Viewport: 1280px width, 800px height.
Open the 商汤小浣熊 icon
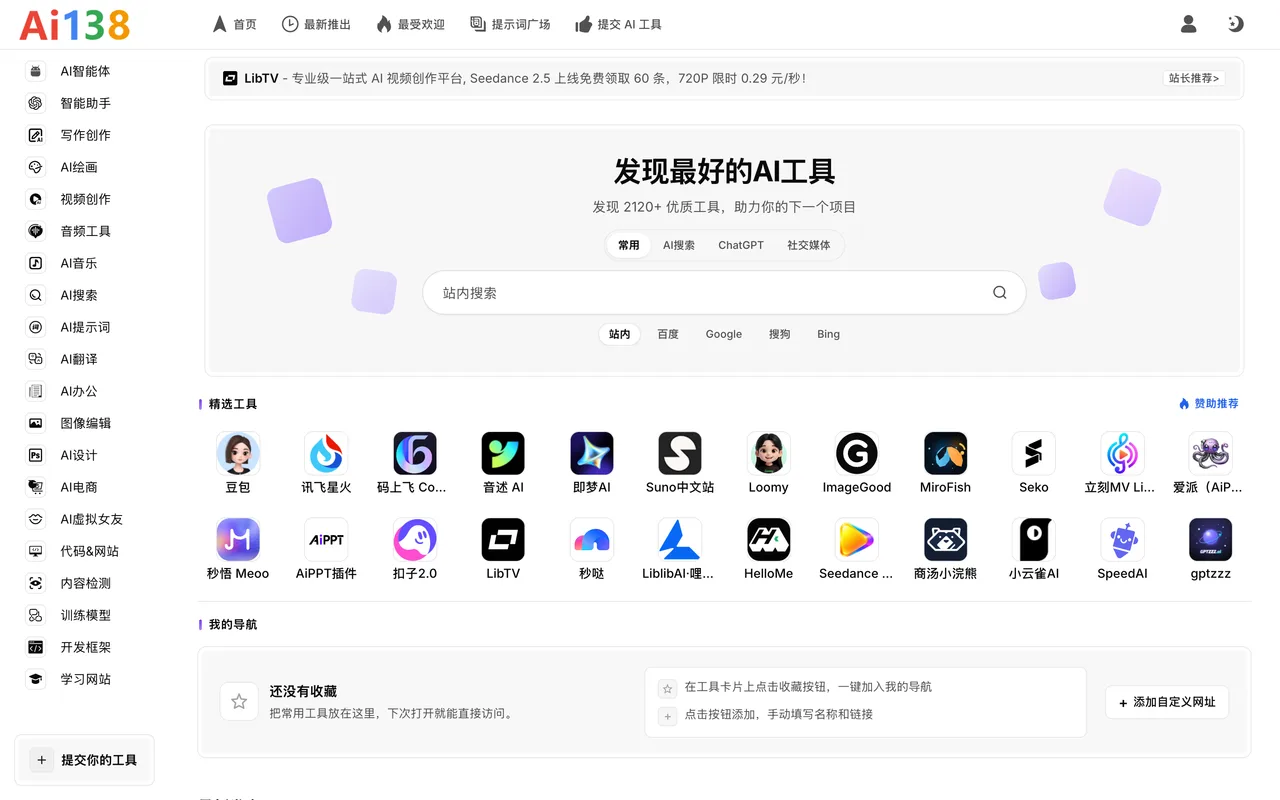(945, 539)
